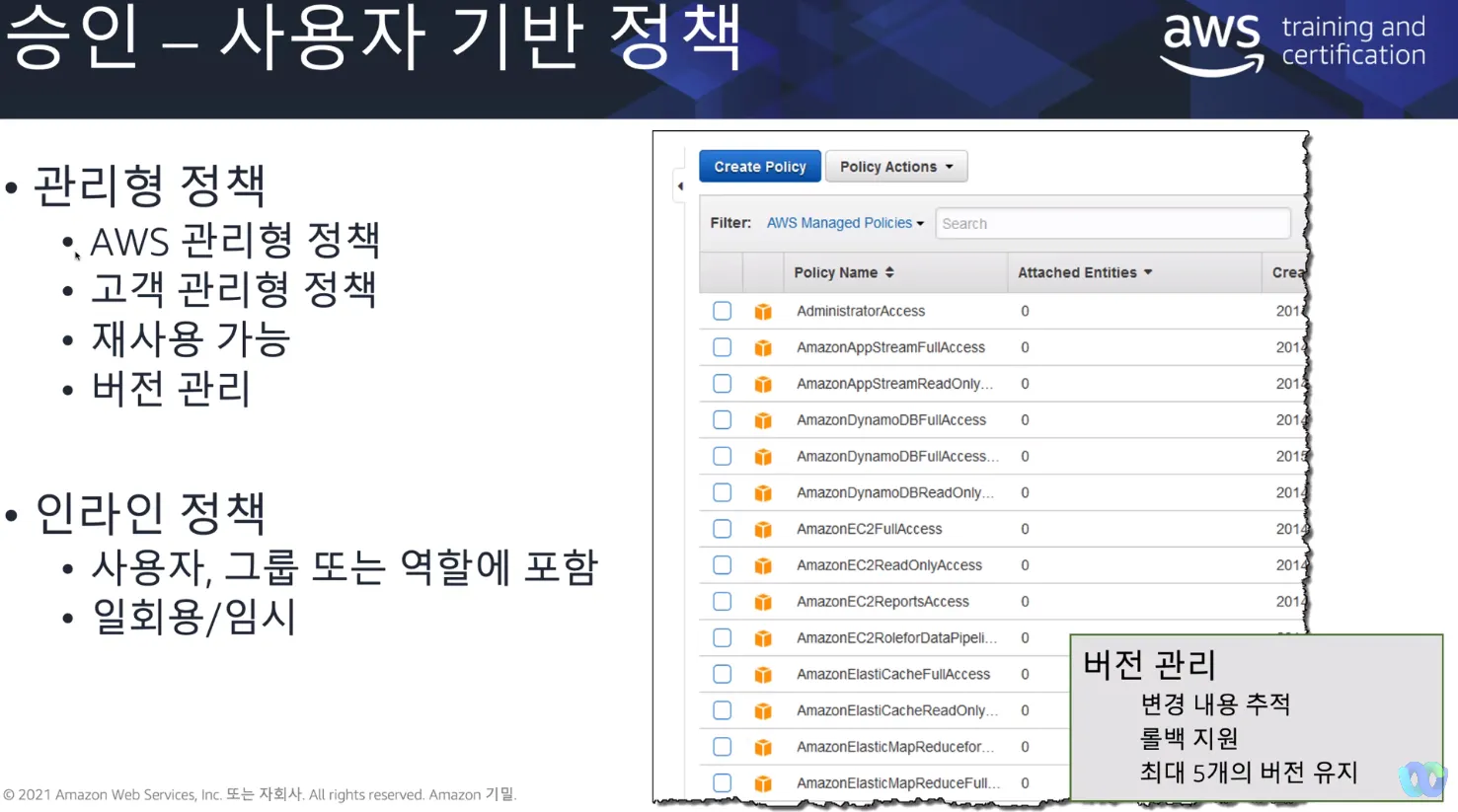Click the 'AWS 관리형 정책' bullet text
Image resolution: width=1458 pixels, height=812 pixels.
point(235,240)
